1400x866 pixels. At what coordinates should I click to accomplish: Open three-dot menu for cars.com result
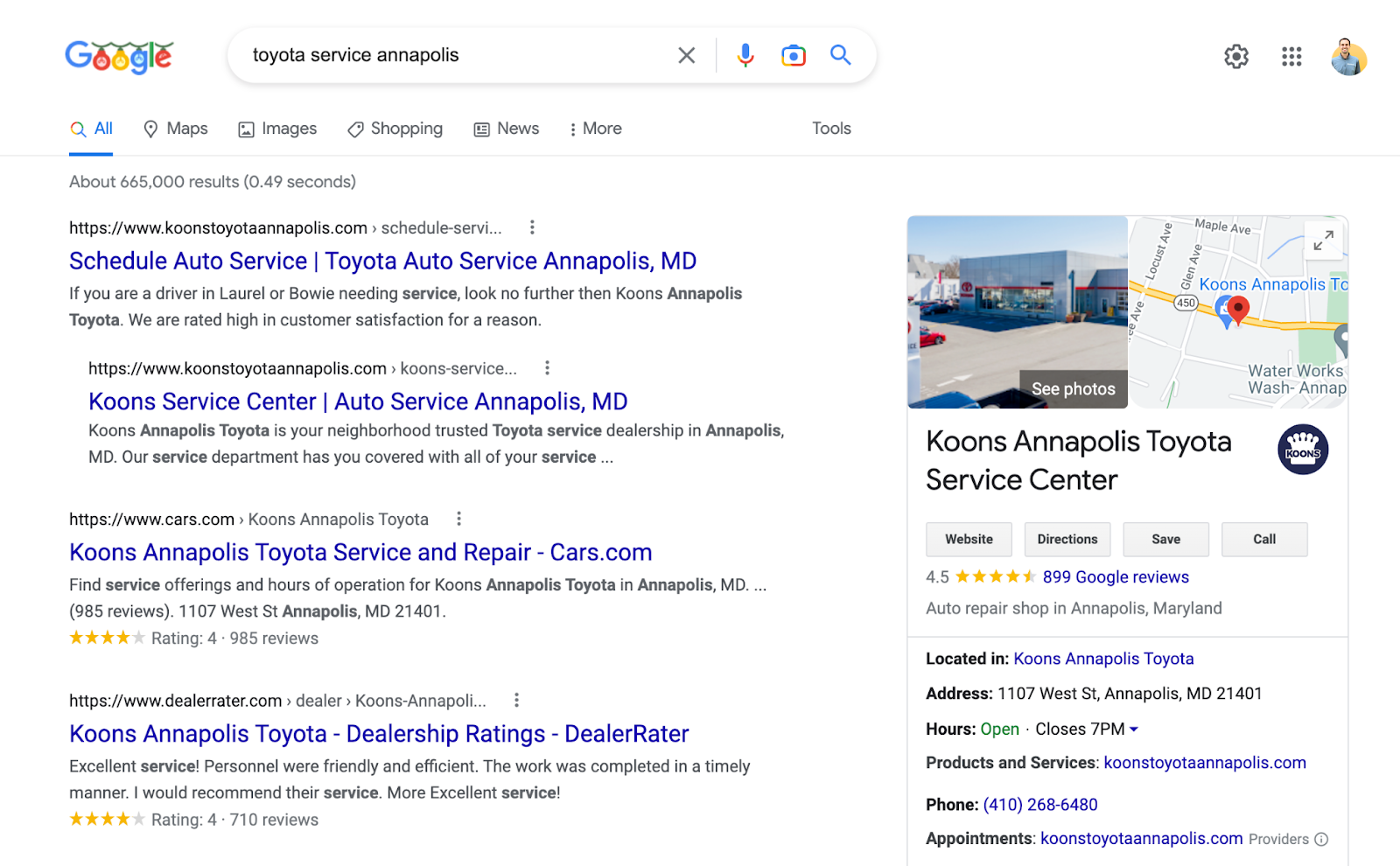click(x=458, y=519)
